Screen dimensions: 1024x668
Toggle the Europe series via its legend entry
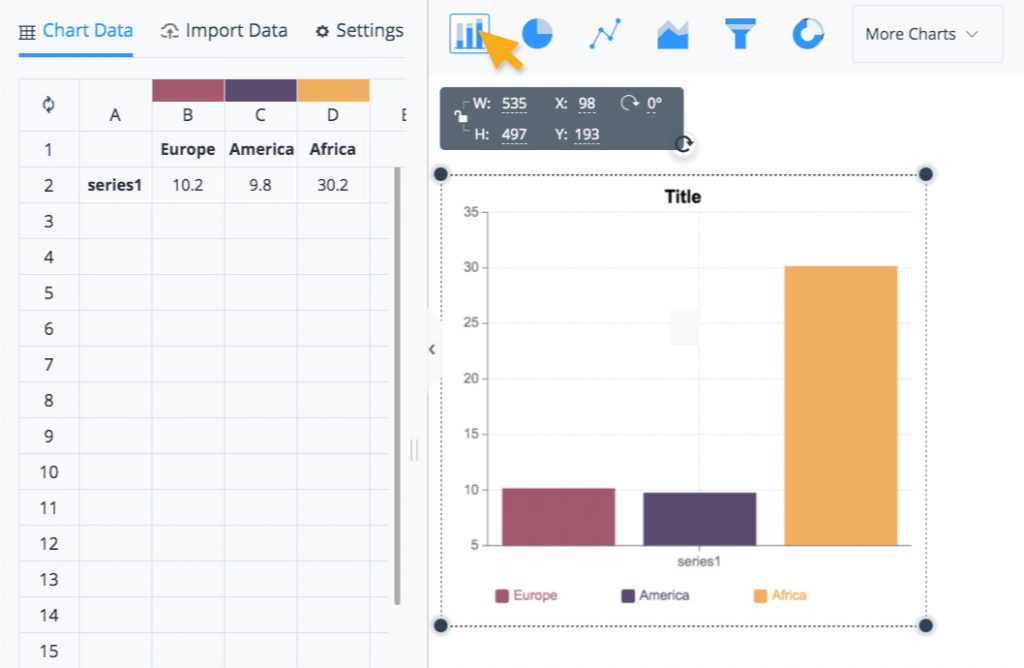528,594
